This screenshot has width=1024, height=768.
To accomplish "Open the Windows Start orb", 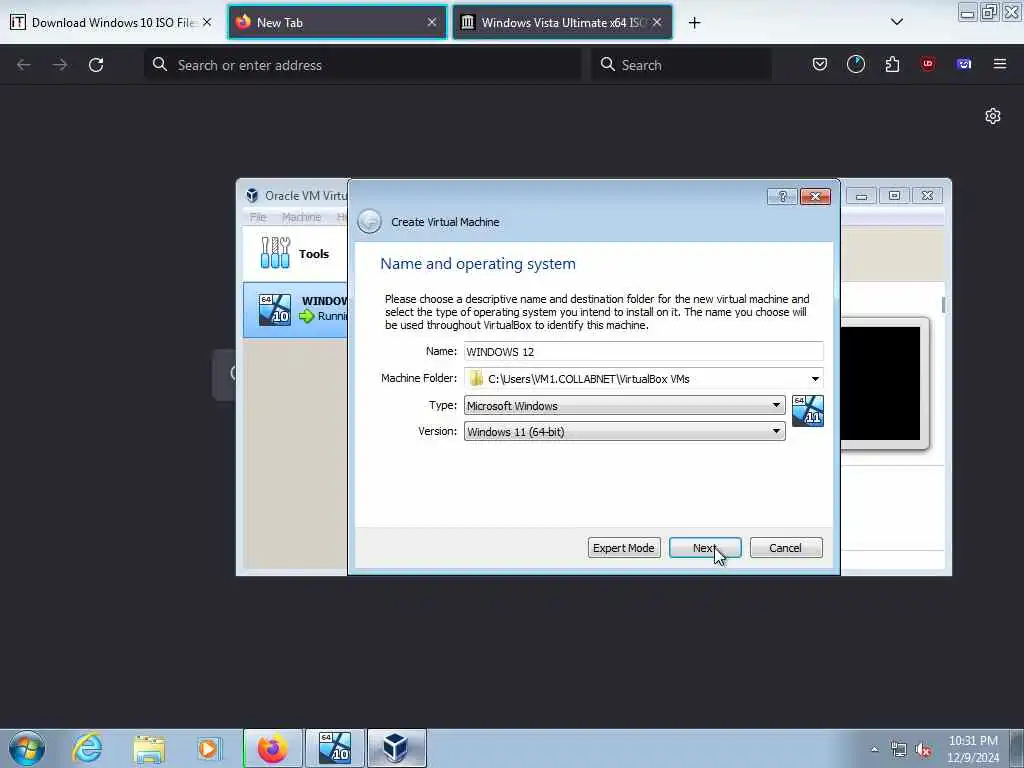I will click(x=27, y=748).
